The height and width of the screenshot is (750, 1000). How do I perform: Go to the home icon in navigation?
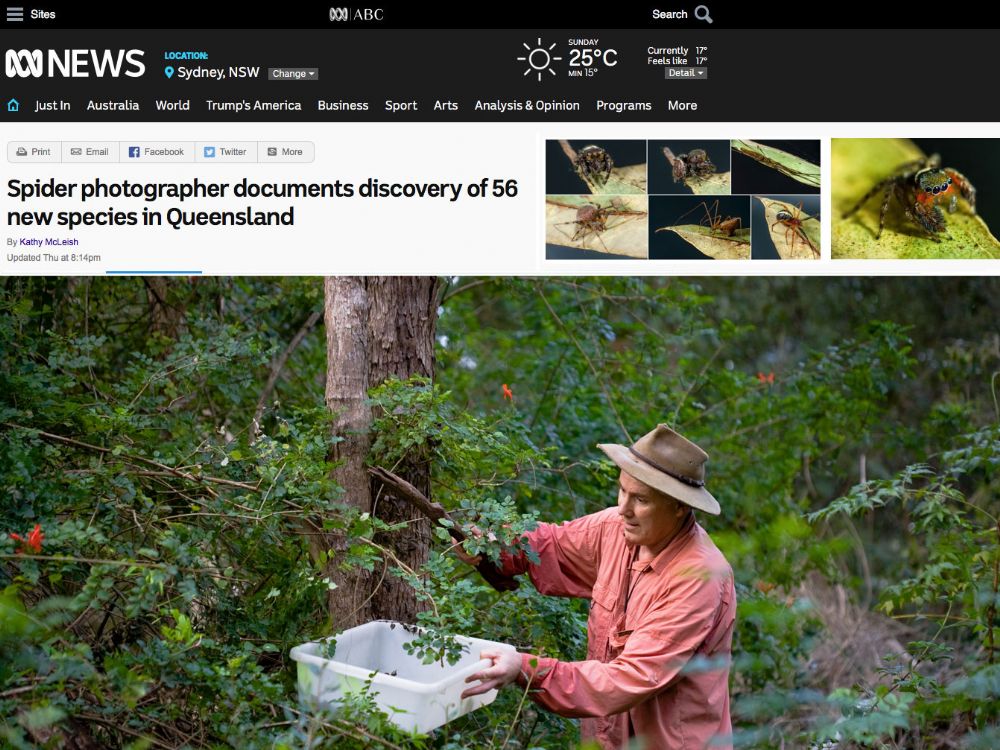click(x=13, y=105)
